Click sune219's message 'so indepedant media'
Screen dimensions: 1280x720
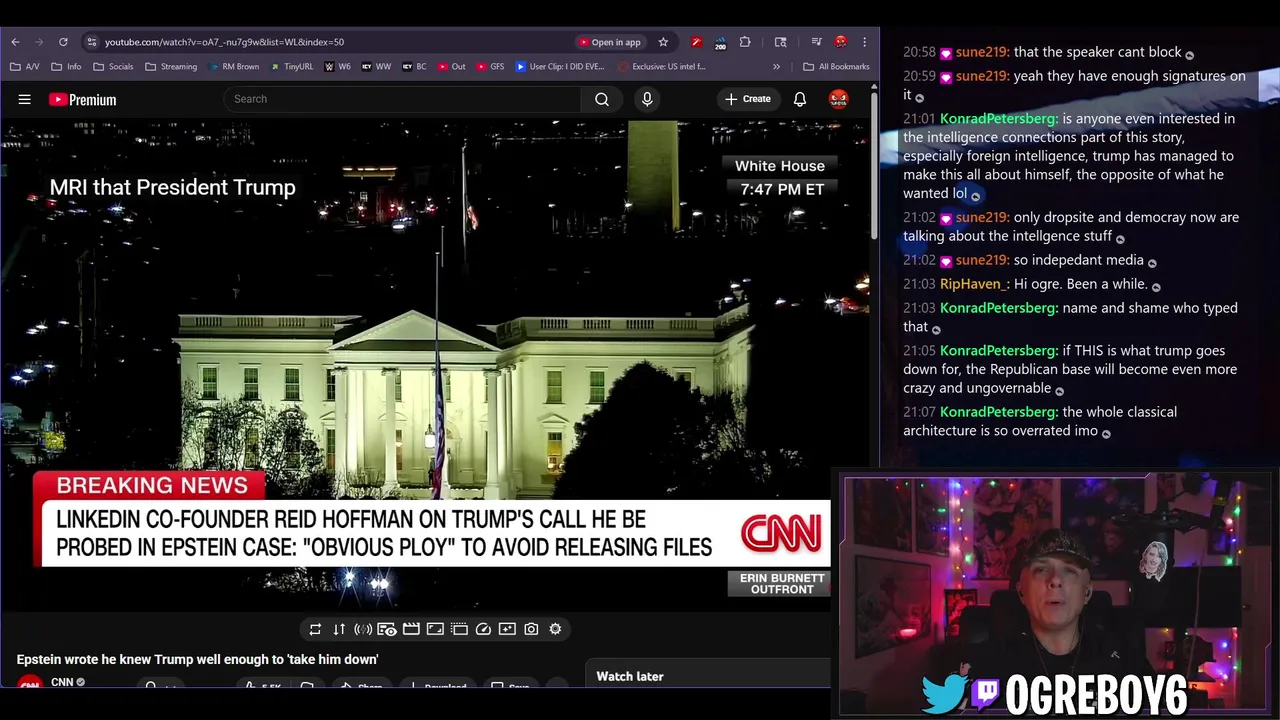1029,260
